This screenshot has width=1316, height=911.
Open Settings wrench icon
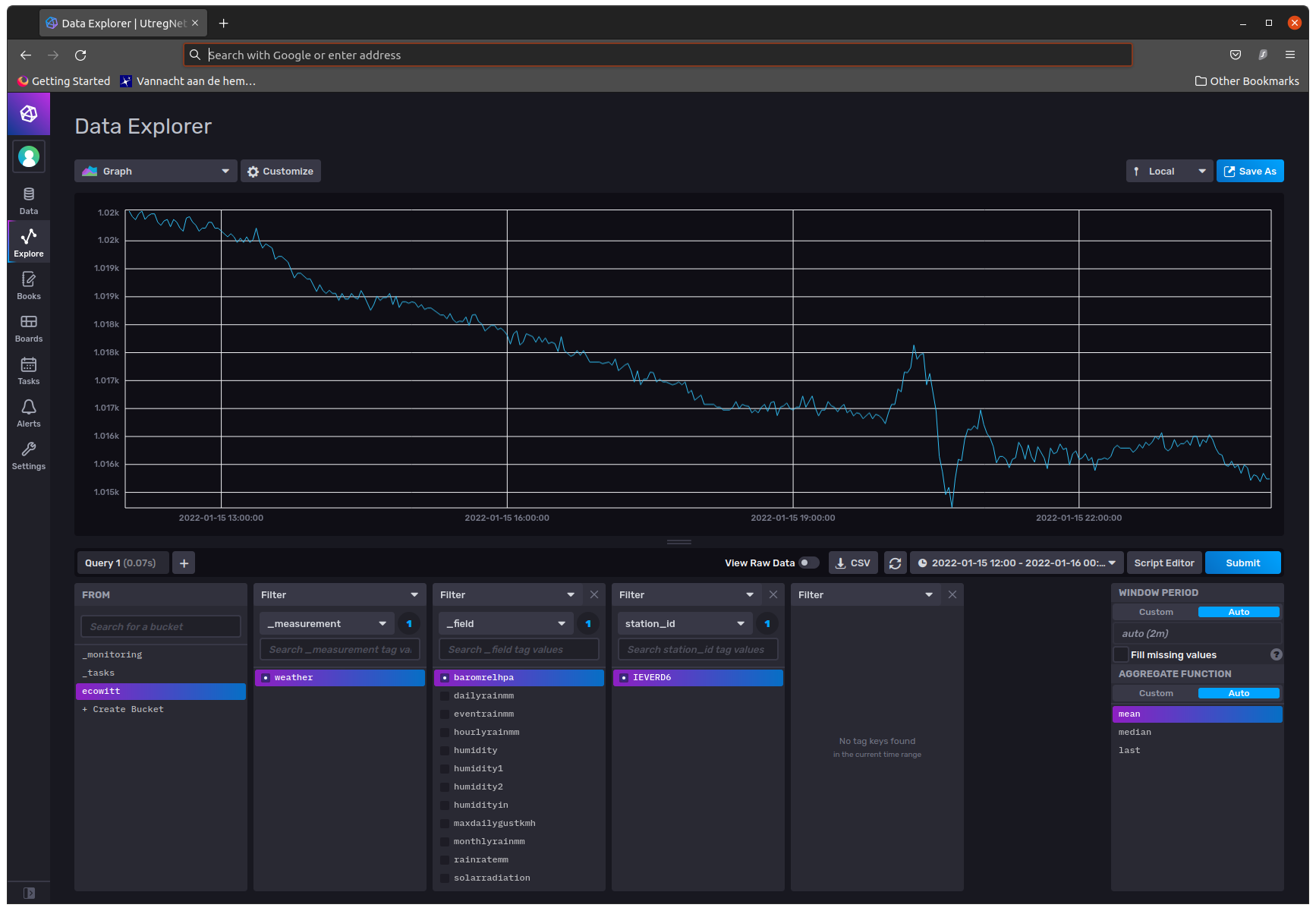[x=29, y=455]
